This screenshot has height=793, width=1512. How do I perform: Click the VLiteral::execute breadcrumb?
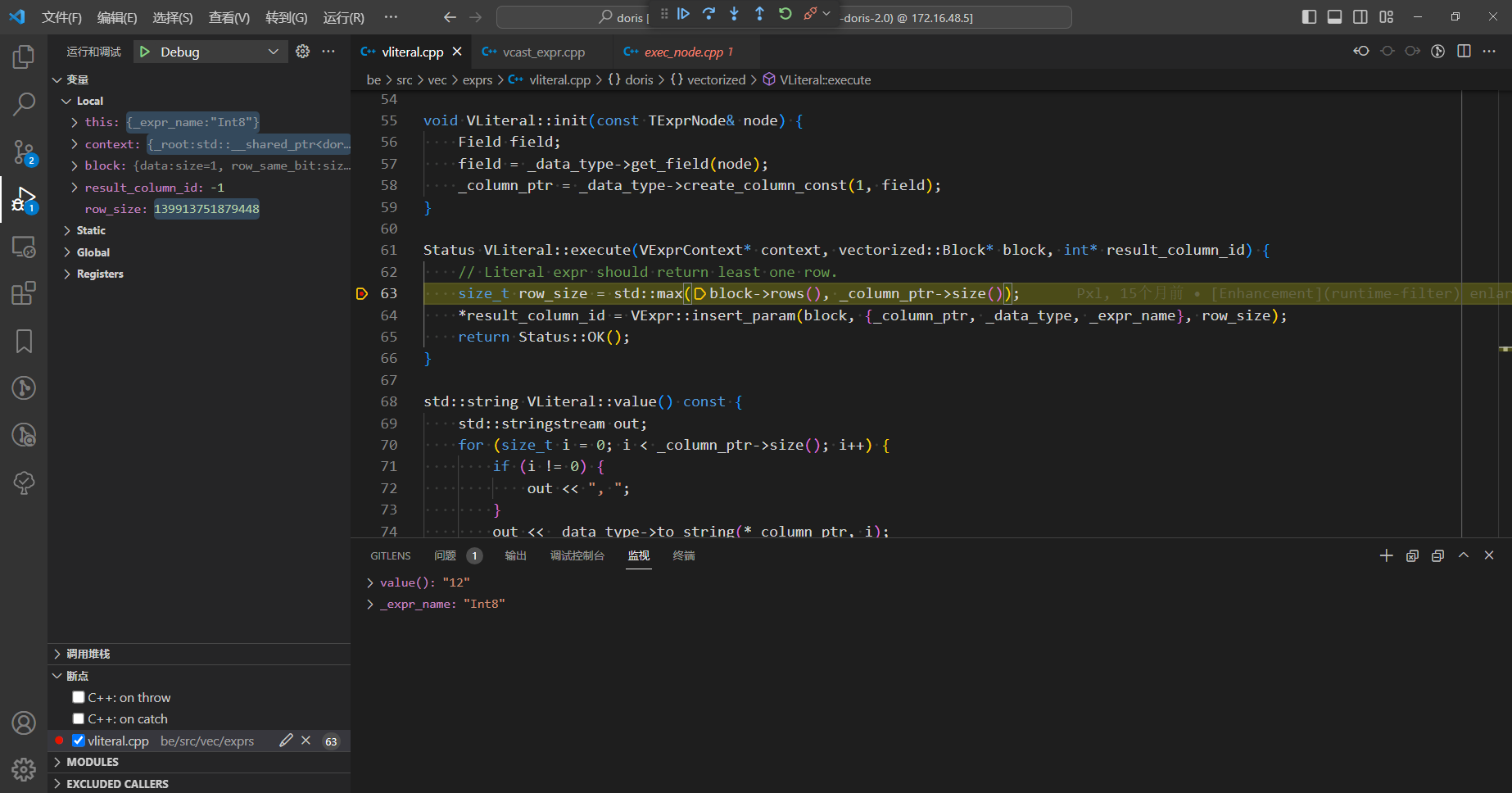825,79
